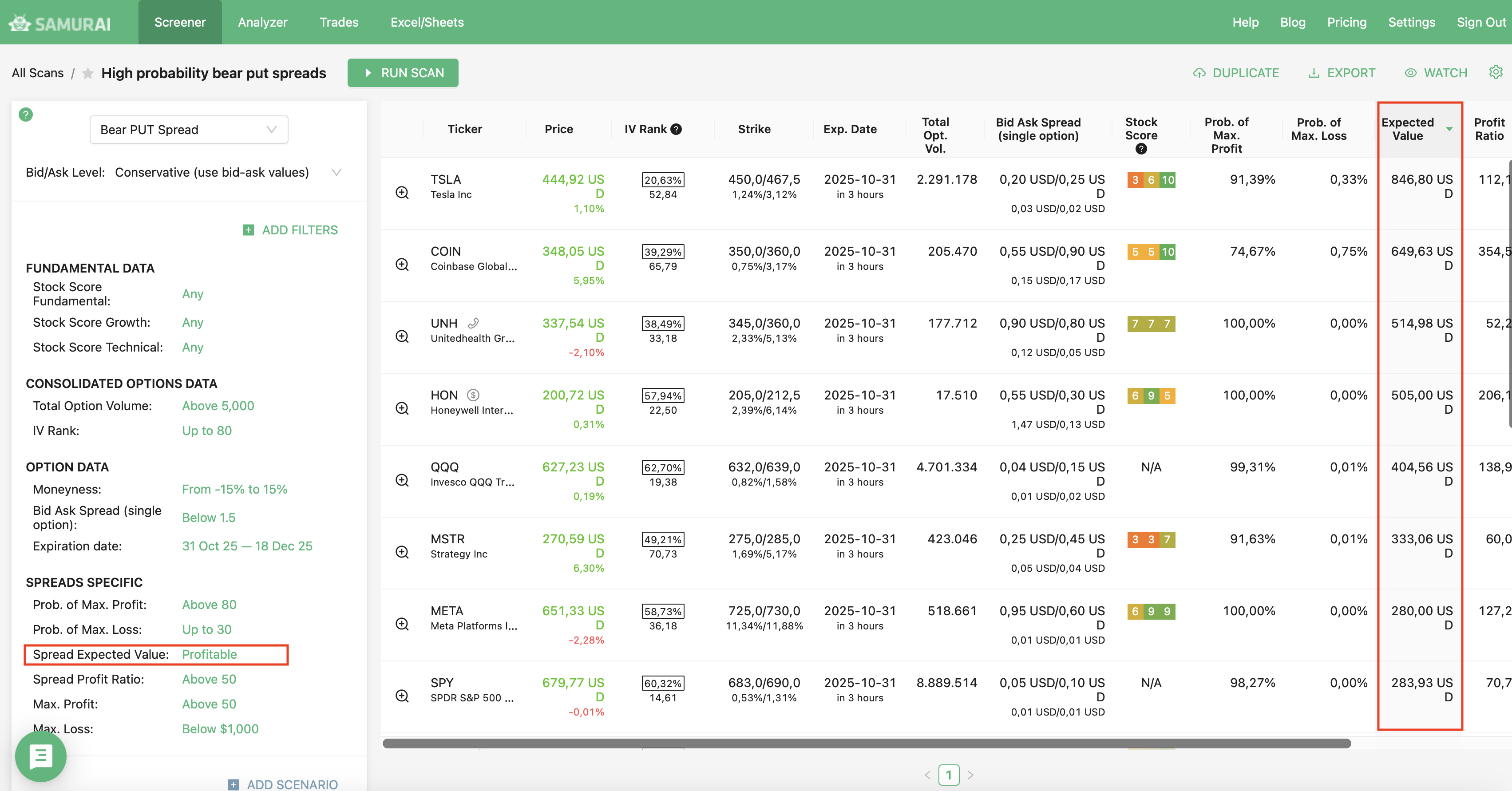Open the chat widget icon
Image resolution: width=1512 pixels, height=791 pixels.
(x=40, y=756)
